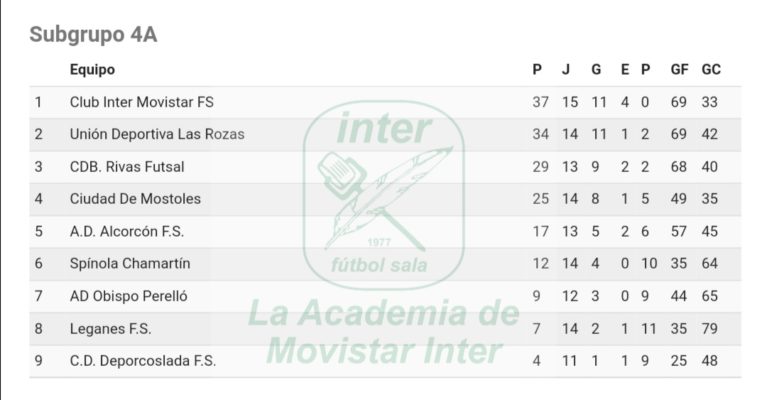The image size is (767, 400).
Task: Select CDB. Rivas Futsal team name
Action: point(127,167)
